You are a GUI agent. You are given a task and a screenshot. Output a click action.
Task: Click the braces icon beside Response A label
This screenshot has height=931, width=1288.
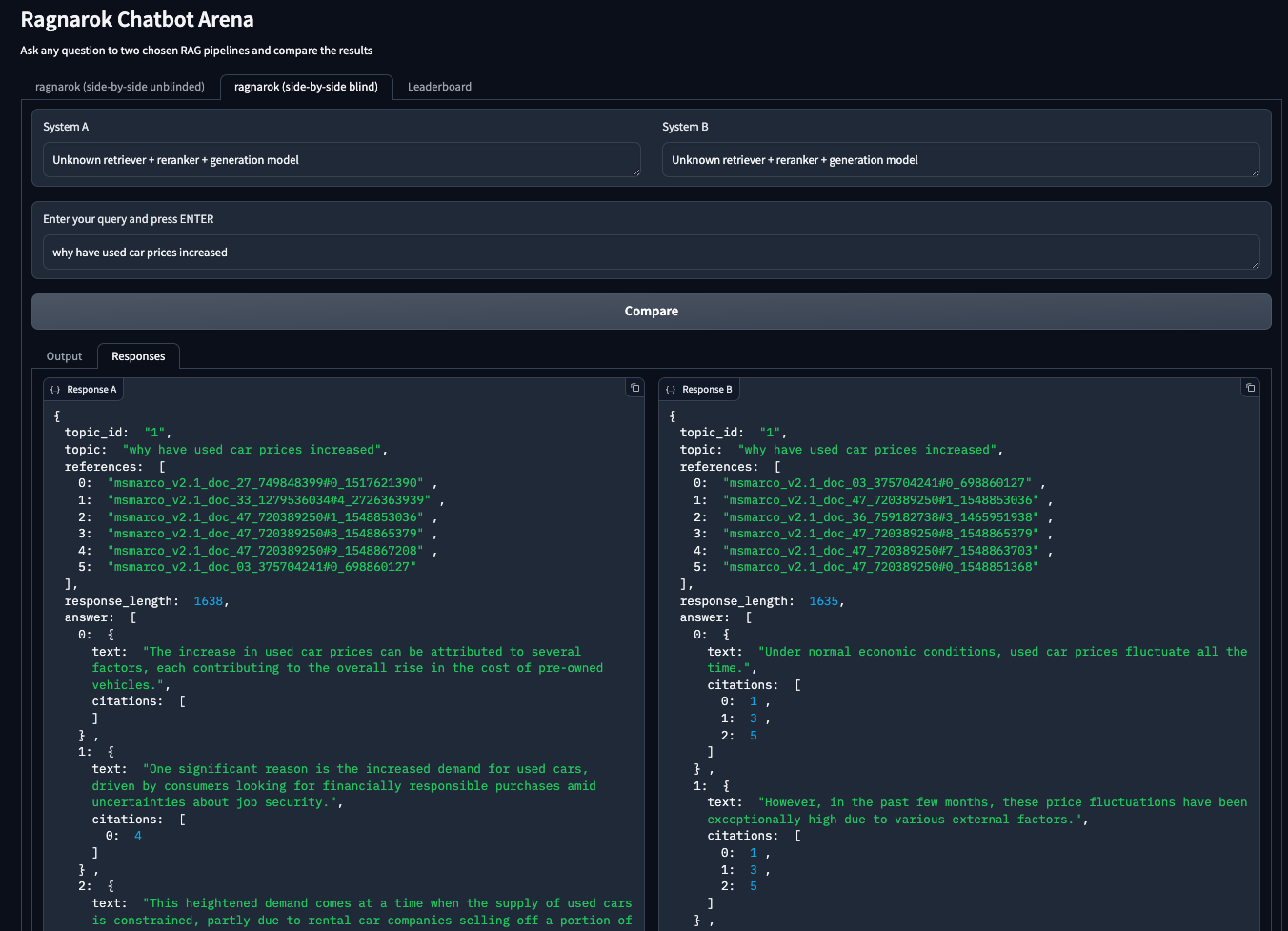click(x=55, y=390)
